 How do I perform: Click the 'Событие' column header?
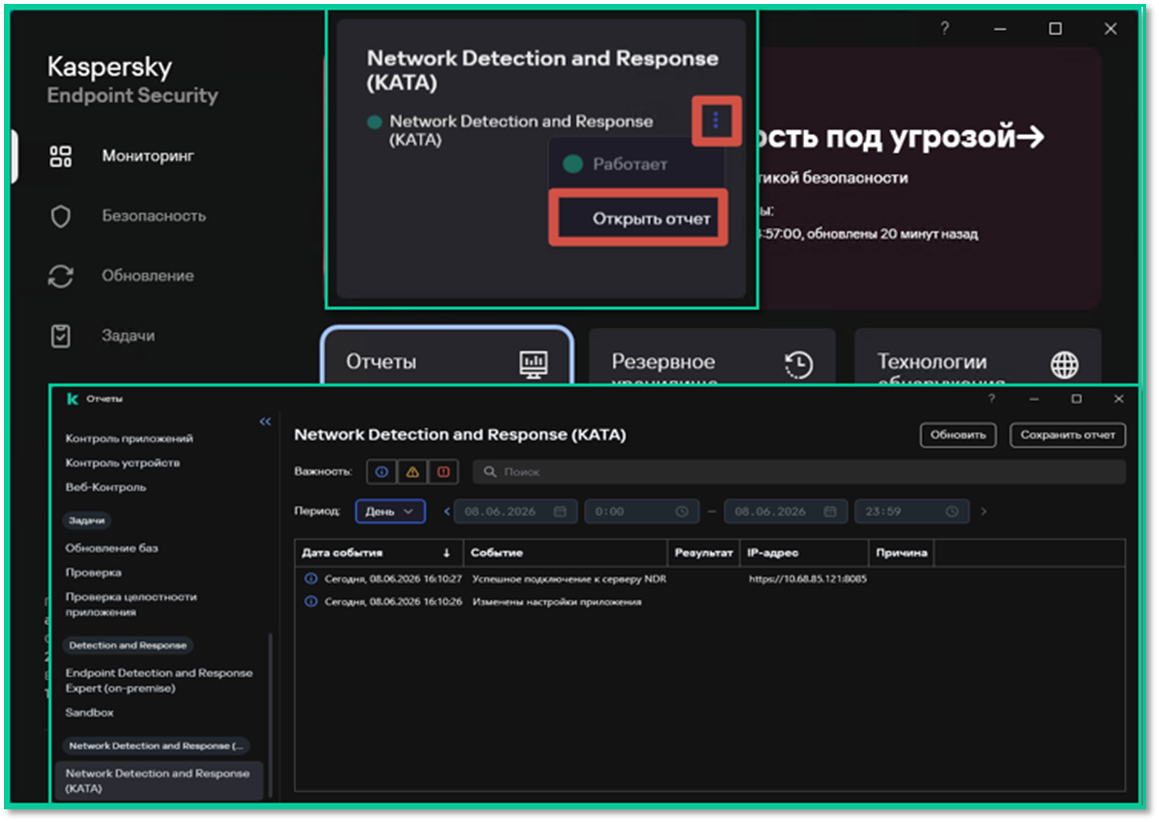click(565, 552)
